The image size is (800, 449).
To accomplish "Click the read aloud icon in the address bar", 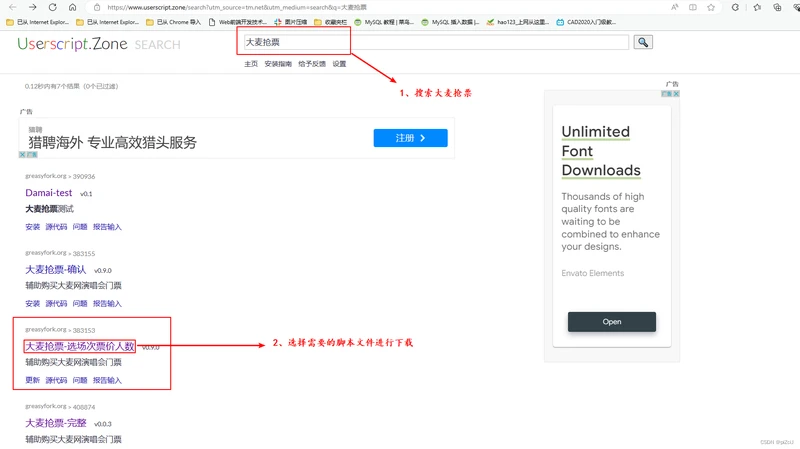I will (x=674, y=7).
